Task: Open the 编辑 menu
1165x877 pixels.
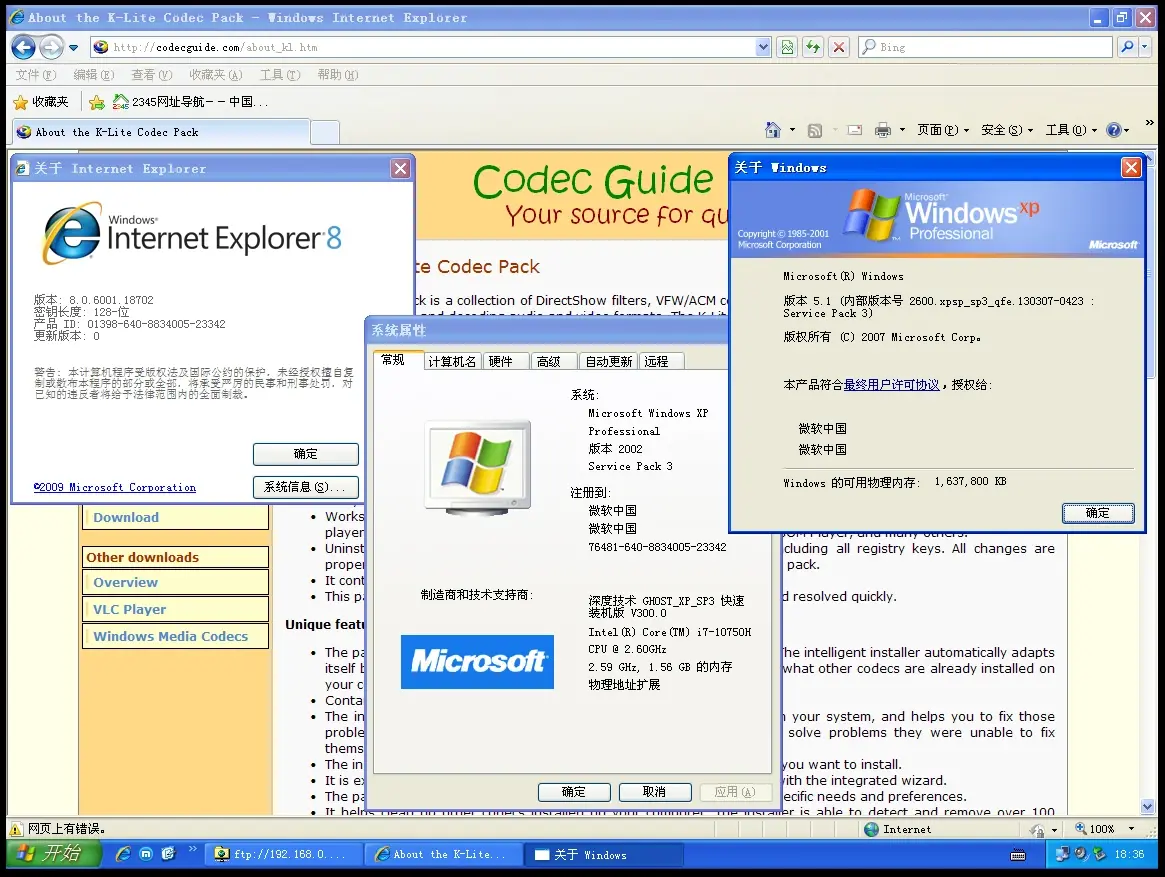Action: click(94, 75)
